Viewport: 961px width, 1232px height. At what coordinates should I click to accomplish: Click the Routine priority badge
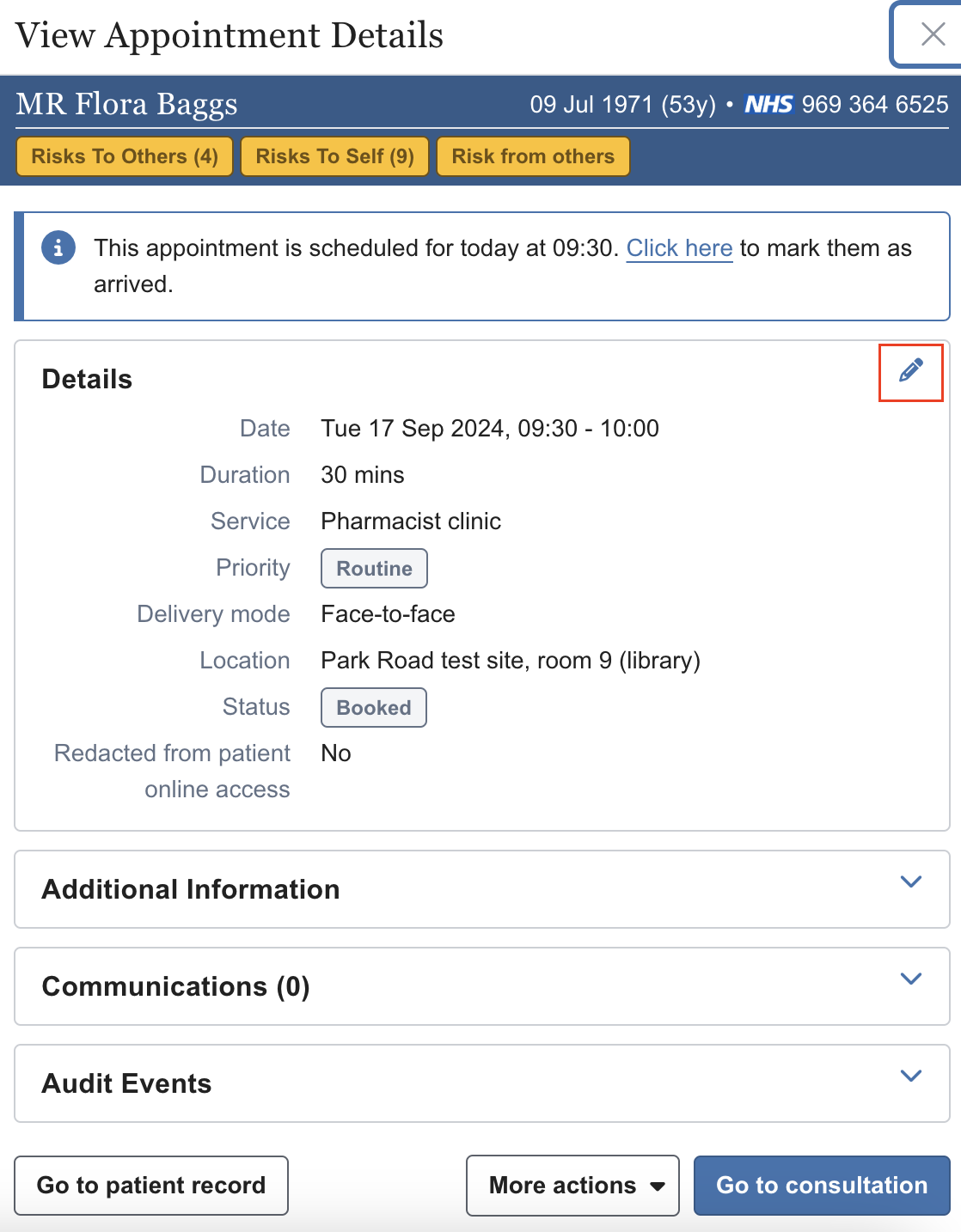[x=374, y=569]
